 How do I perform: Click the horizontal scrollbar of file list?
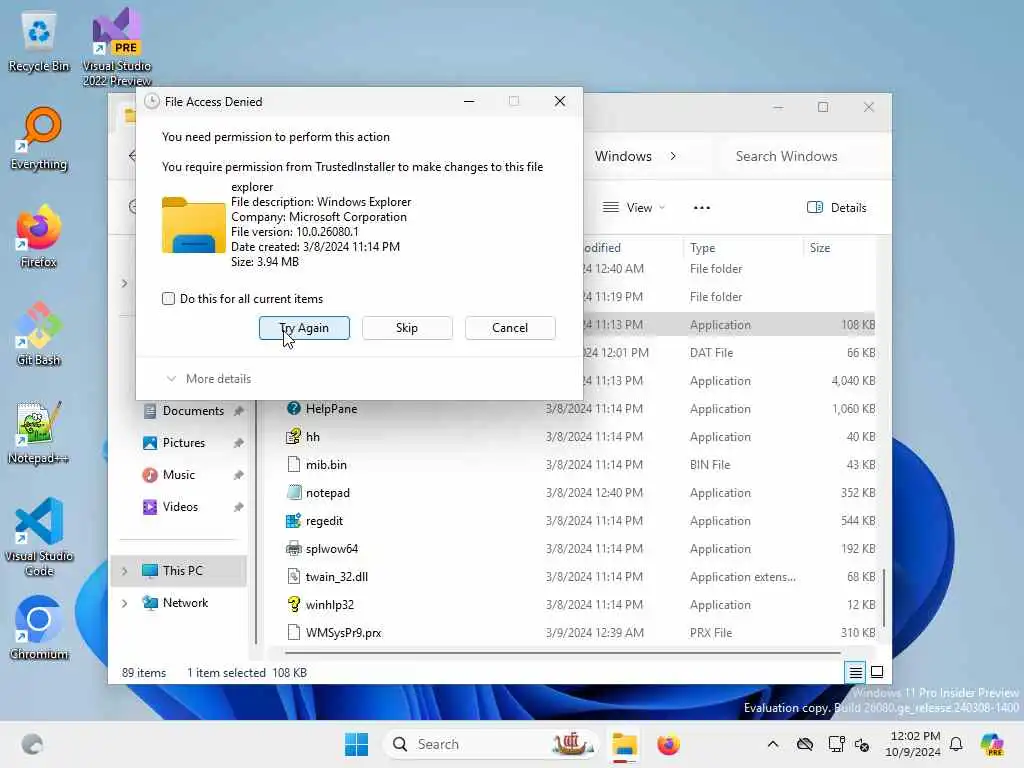pyautogui.click(x=562, y=652)
